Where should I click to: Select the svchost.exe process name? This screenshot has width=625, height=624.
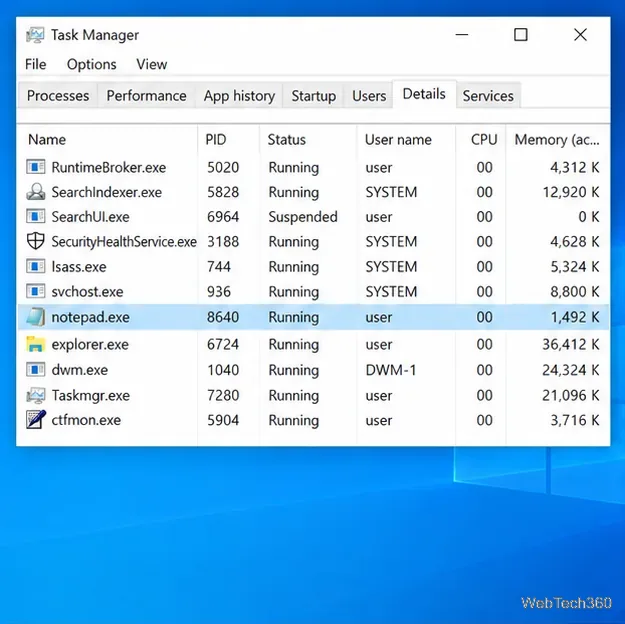[87, 291]
